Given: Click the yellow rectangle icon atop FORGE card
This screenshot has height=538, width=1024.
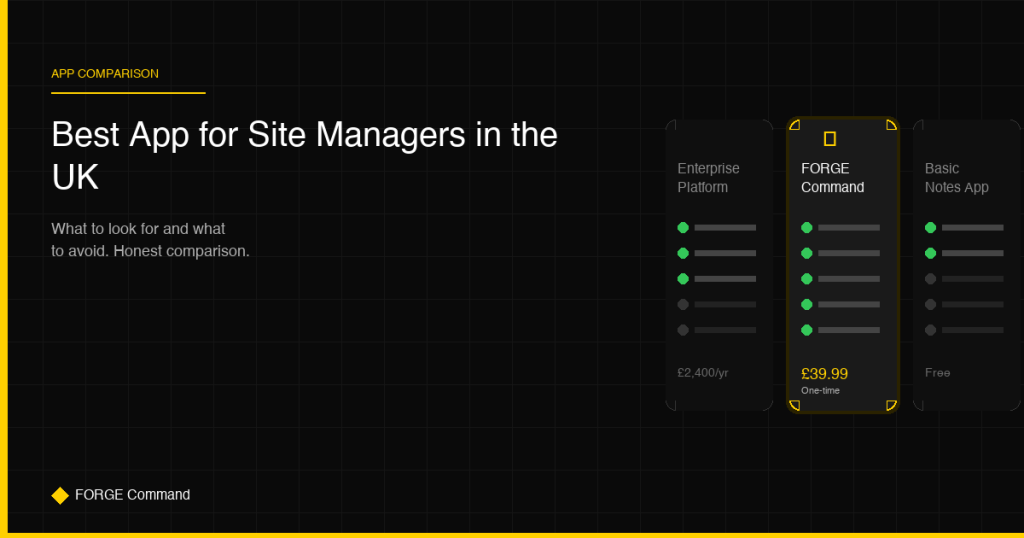Looking at the screenshot, I should [x=830, y=139].
